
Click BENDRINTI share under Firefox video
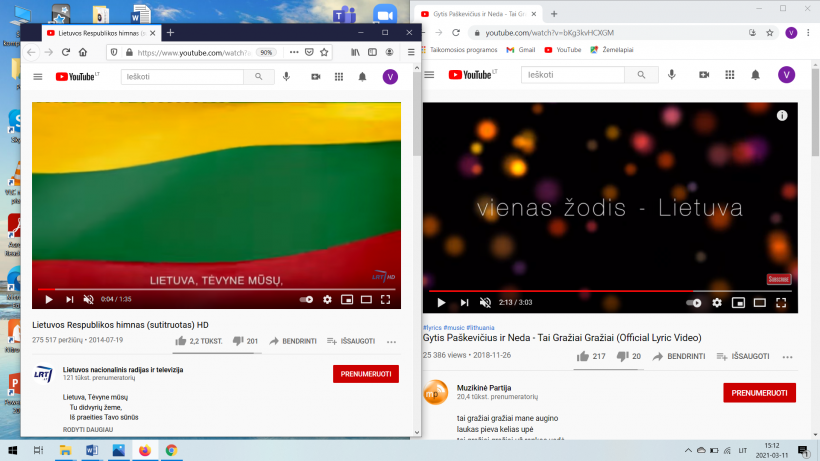pos(293,341)
